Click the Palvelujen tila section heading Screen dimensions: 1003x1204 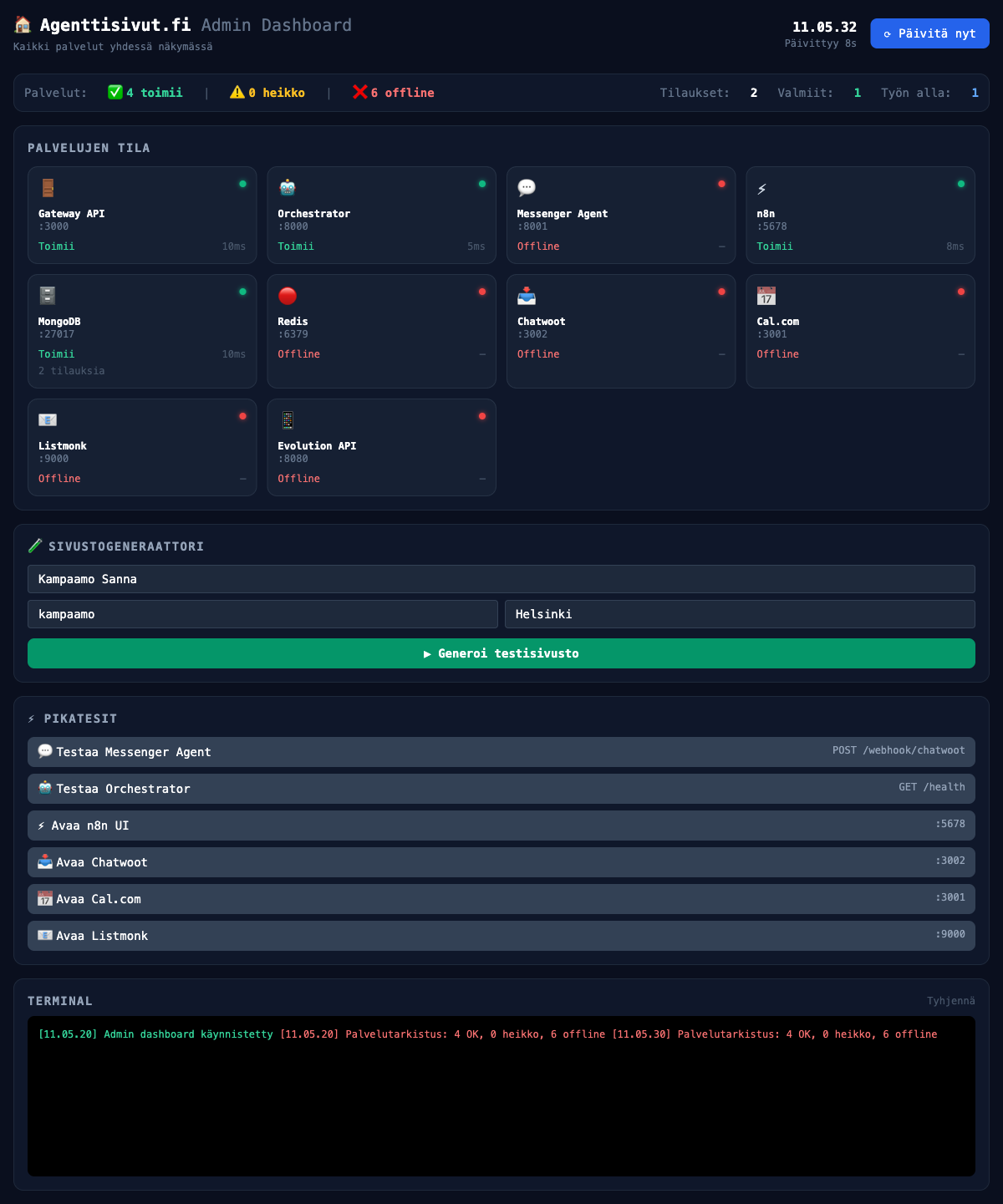point(89,148)
